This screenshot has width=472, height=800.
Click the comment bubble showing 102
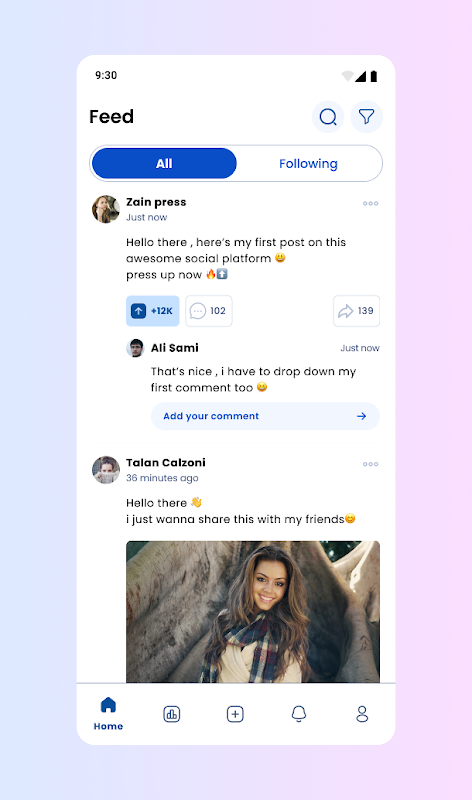click(x=209, y=311)
